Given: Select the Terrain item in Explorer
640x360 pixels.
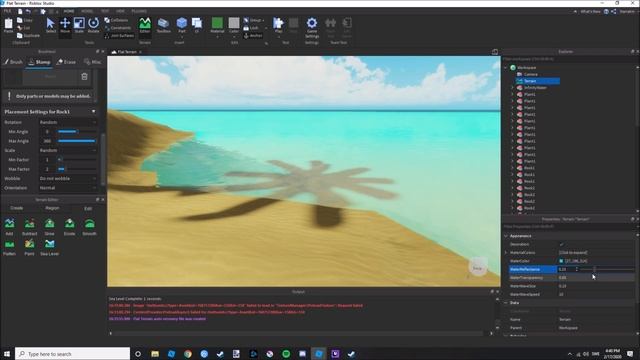Looking at the screenshot, I should tap(530, 81).
